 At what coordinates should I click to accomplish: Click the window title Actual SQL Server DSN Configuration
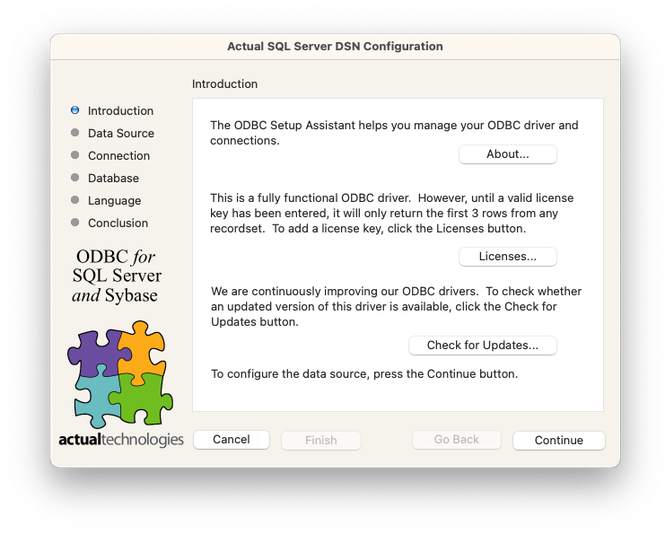tap(335, 46)
